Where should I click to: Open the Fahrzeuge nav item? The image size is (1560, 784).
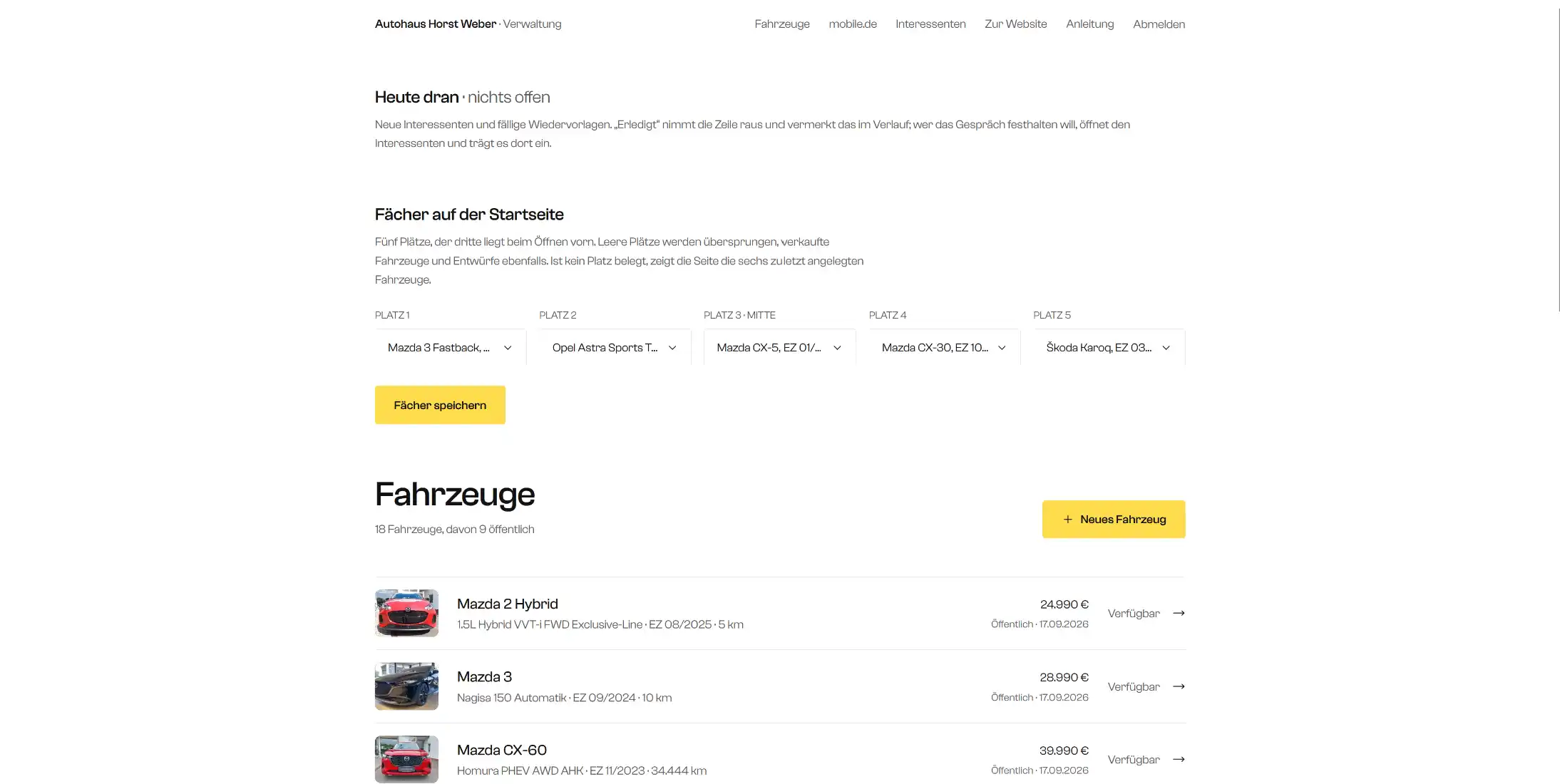pos(782,24)
